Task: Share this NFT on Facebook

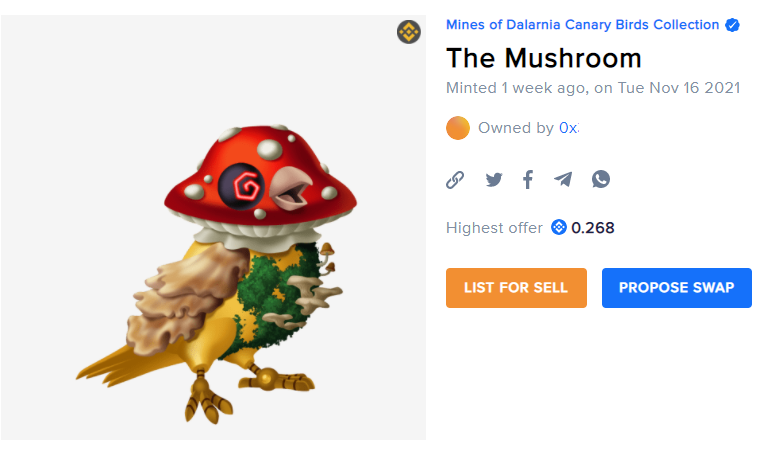Action: [x=528, y=179]
